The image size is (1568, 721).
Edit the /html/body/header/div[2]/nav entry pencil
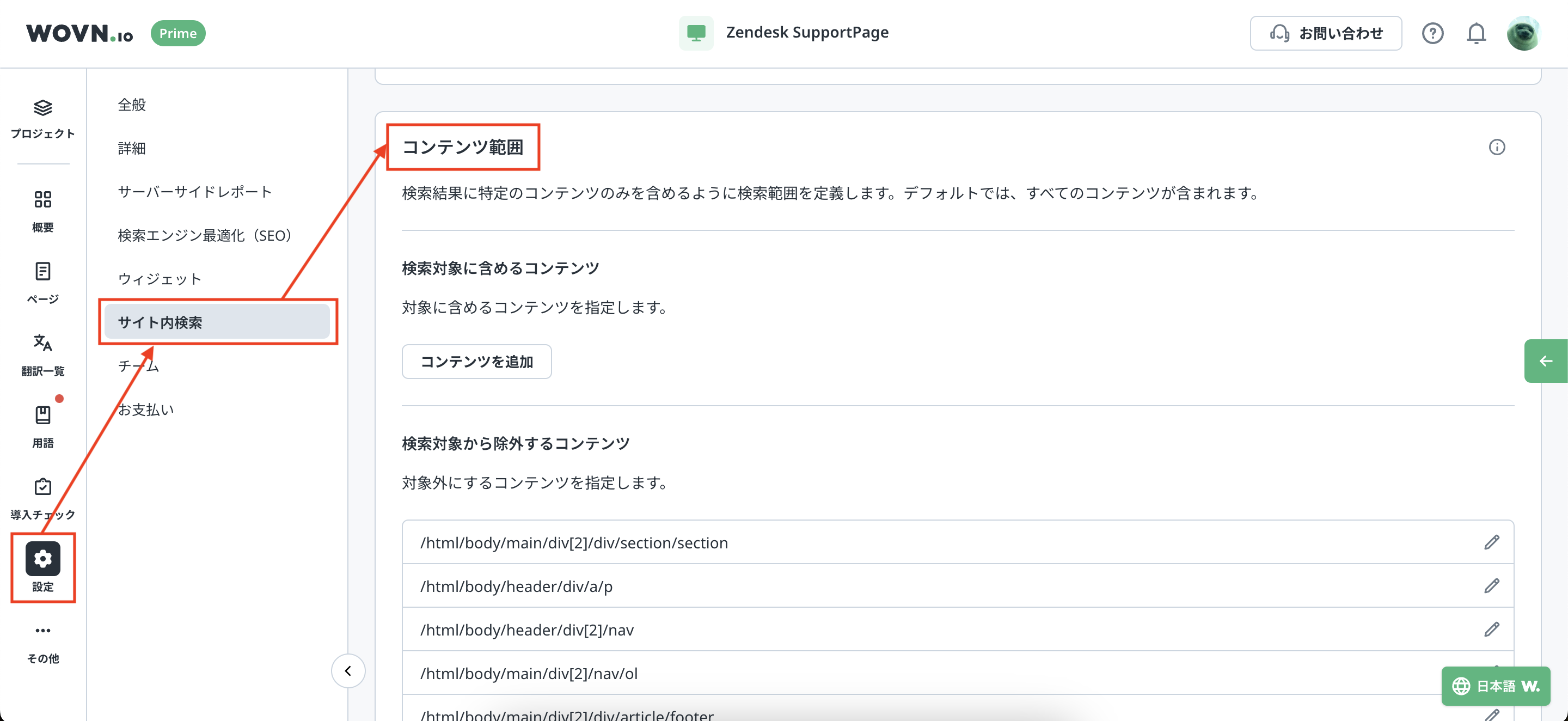tap(1491, 630)
